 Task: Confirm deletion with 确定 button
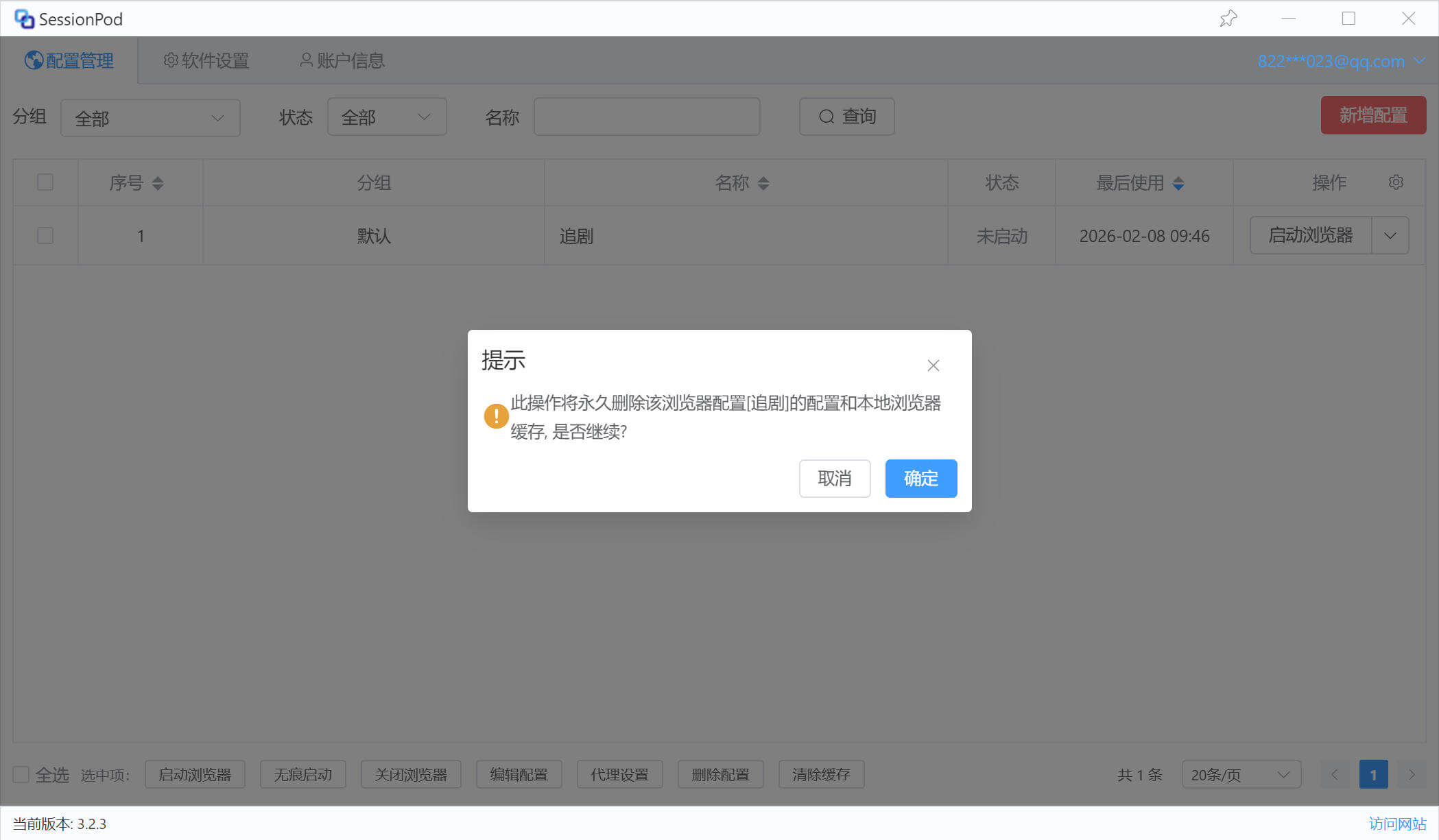920,478
